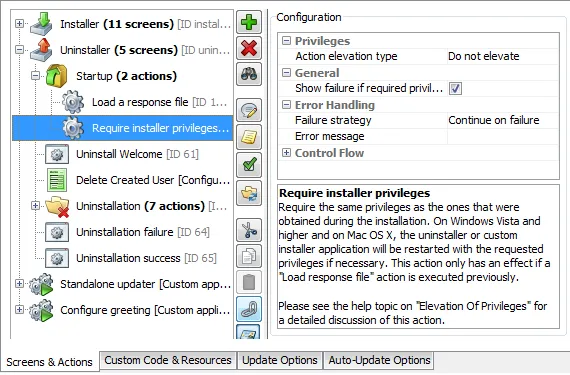Expand the Uninstallation (7 actions) node
Image resolution: width=570 pixels, height=375 pixels.
35,206
